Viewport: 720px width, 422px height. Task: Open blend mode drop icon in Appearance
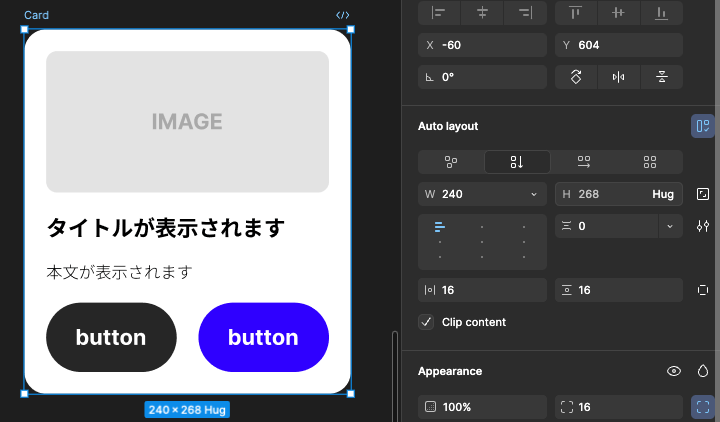(703, 371)
